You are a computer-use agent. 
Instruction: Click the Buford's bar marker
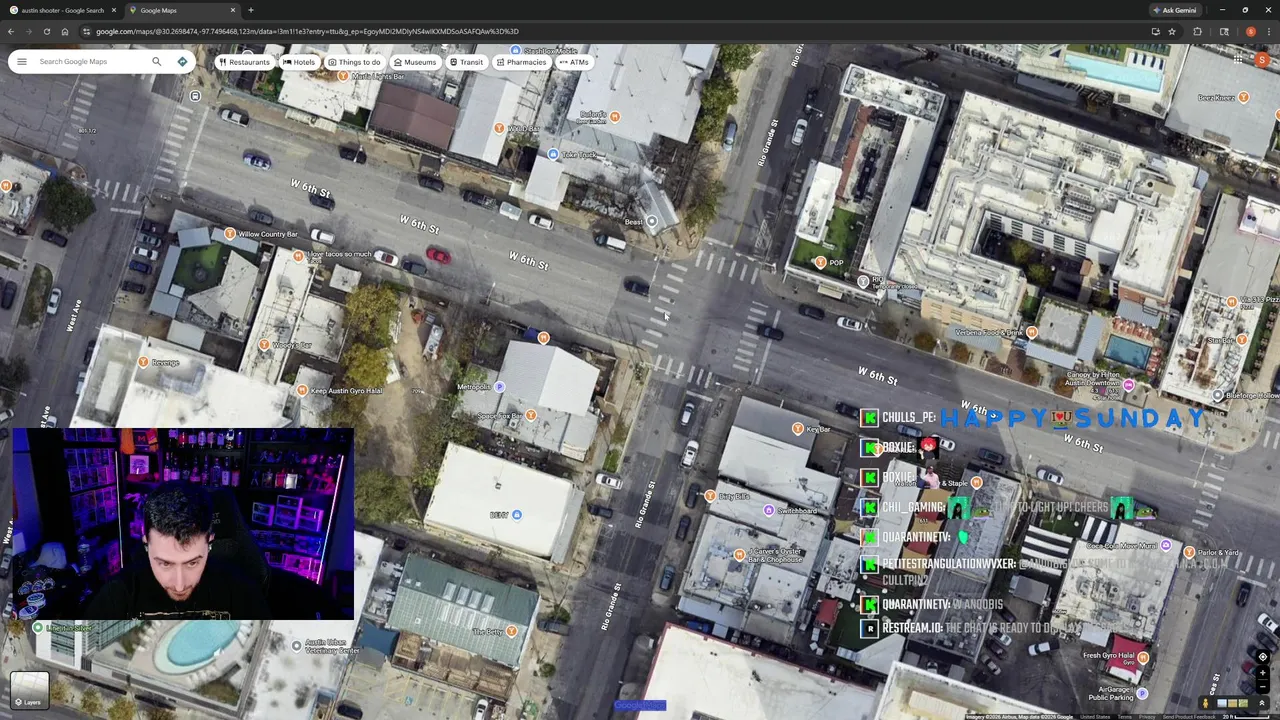click(614, 117)
